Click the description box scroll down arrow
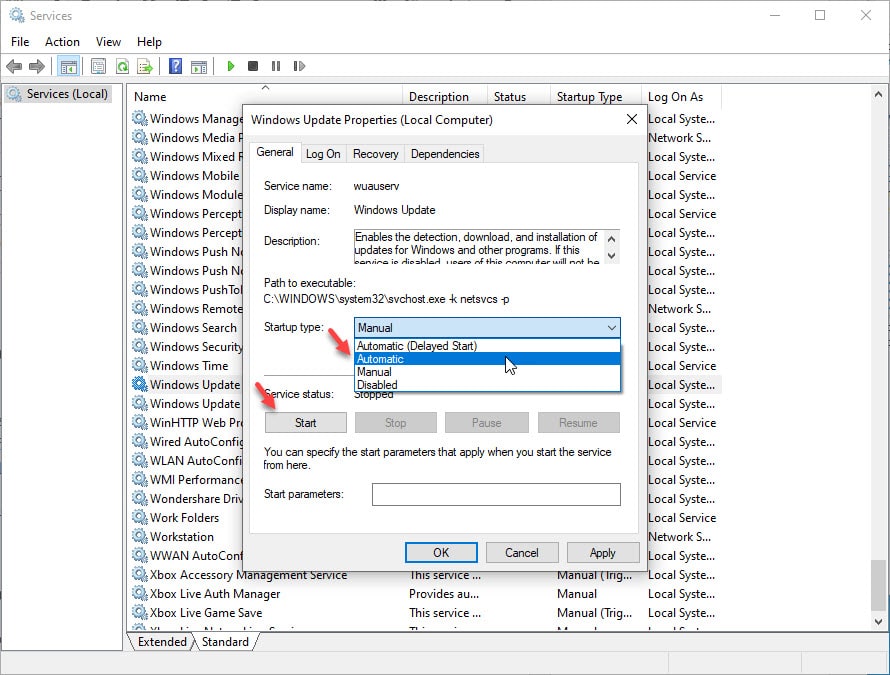Image resolution: width=890 pixels, height=675 pixels. [611, 255]
